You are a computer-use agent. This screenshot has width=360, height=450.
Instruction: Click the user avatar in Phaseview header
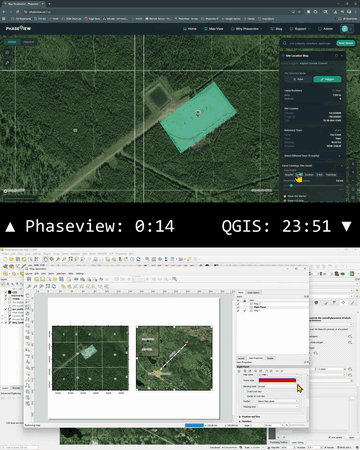tap(345, 29)
